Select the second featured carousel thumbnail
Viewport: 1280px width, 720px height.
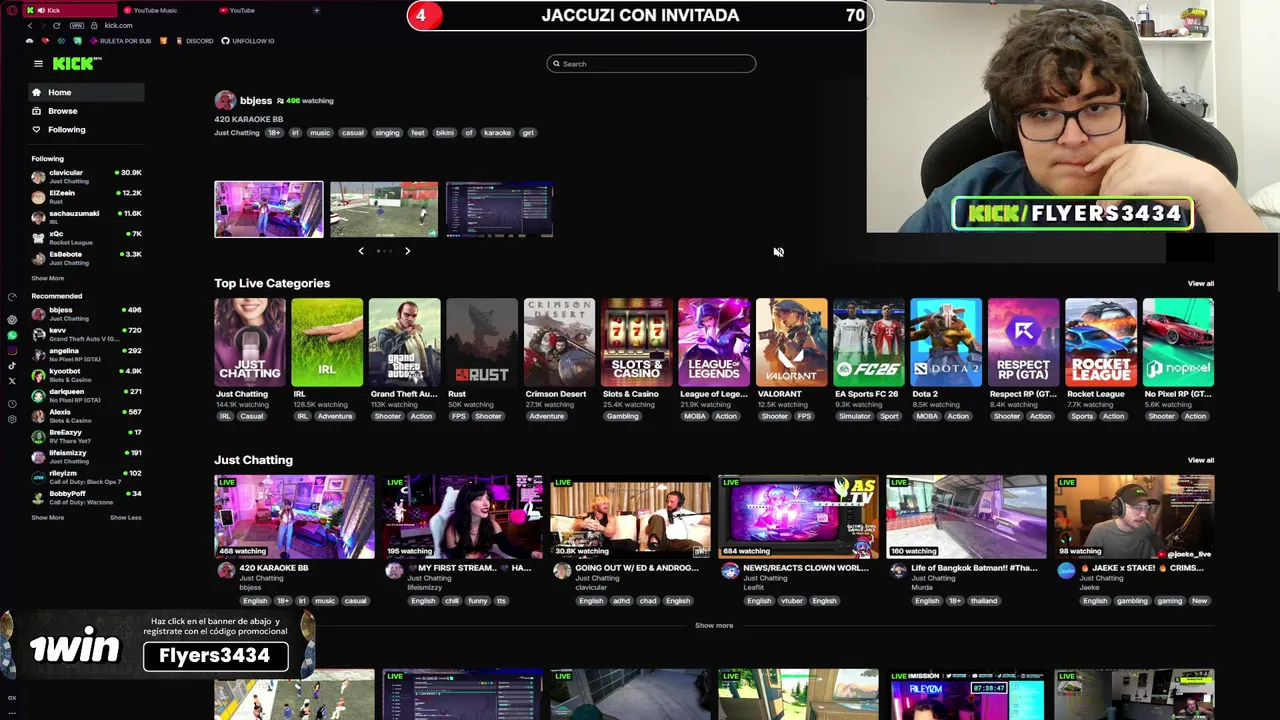(x=384, y=209)
